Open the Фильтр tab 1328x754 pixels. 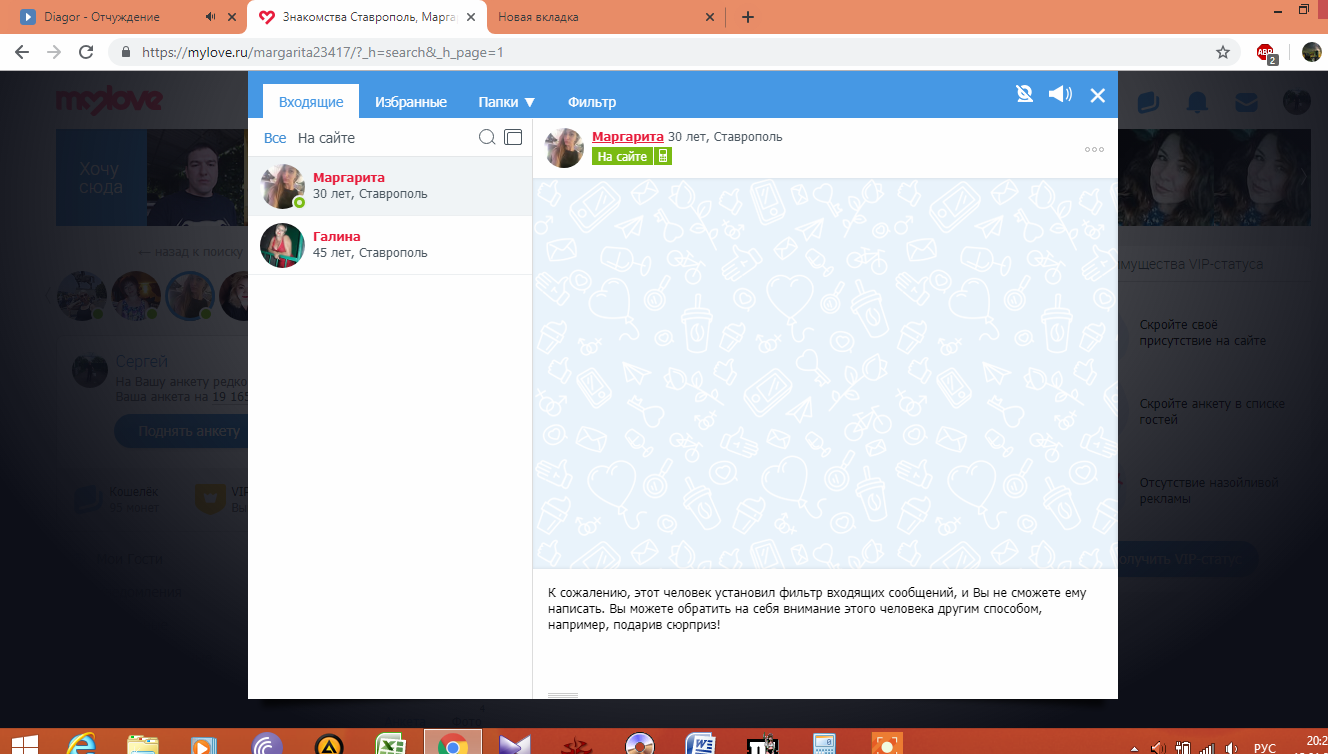pyautogui.click(x=591, y=102)
